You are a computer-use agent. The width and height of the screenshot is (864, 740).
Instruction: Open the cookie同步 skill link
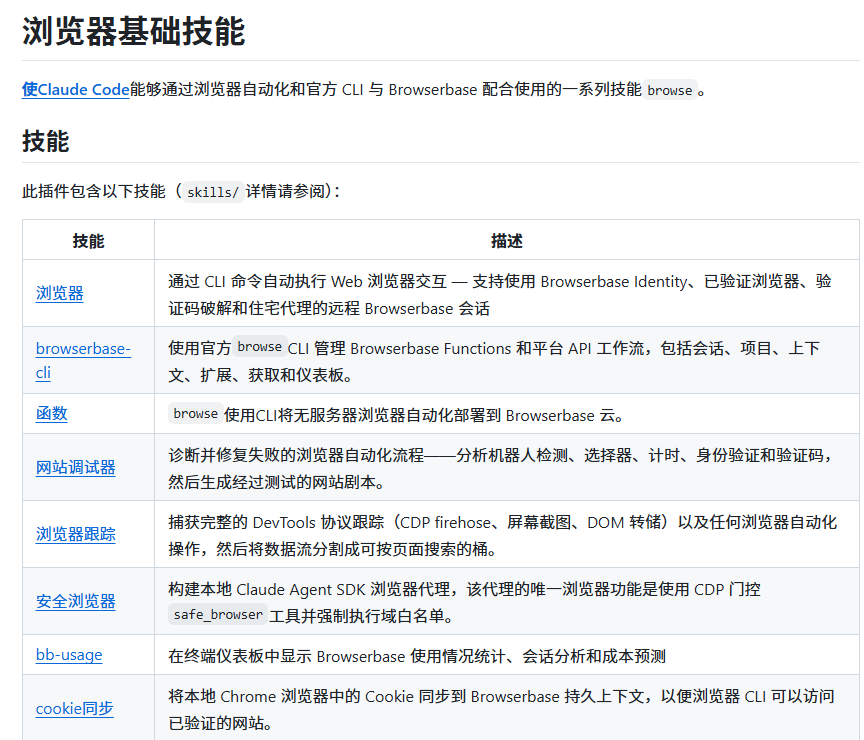coord(74,708)
